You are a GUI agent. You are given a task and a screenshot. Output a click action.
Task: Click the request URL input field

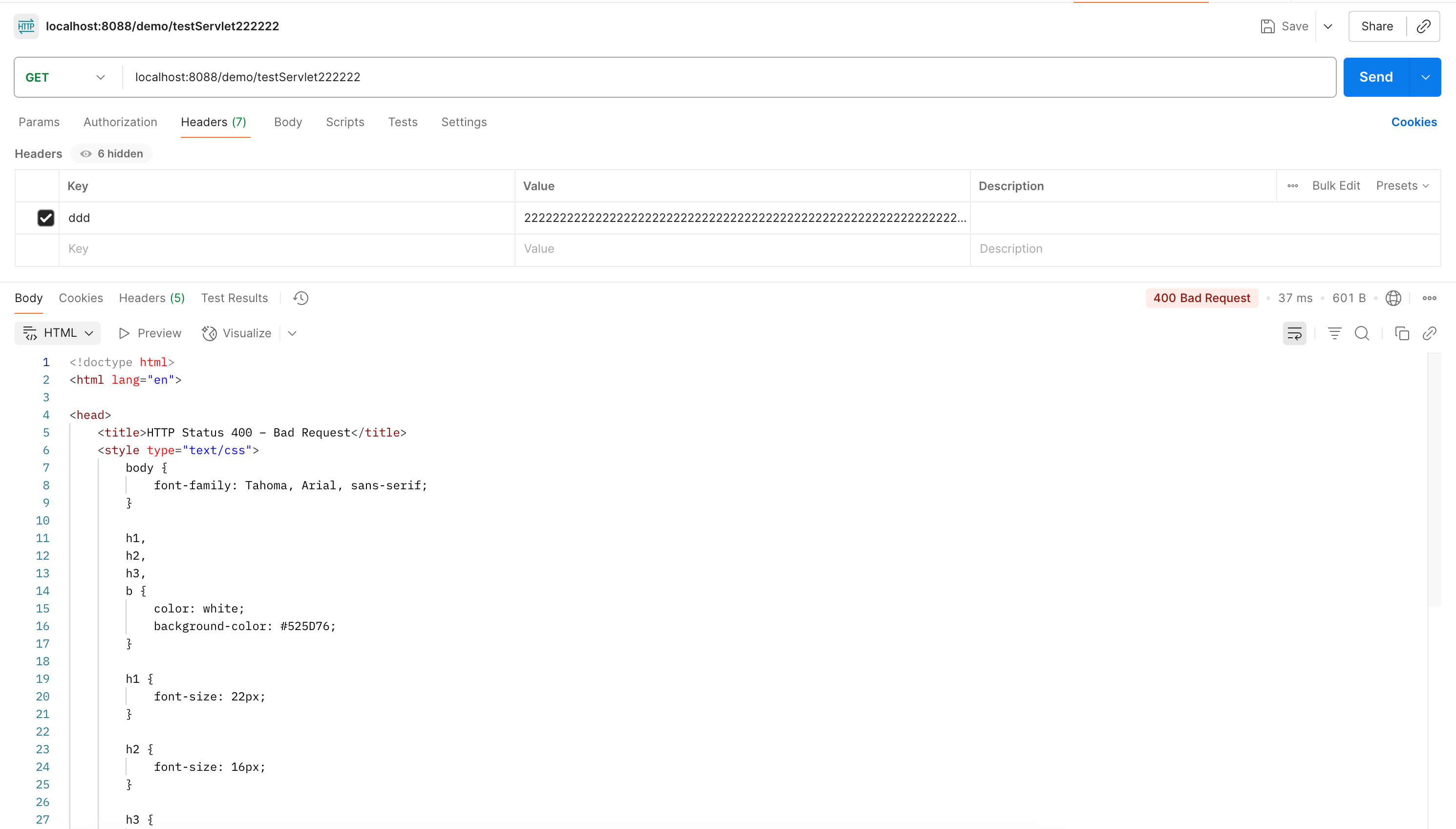pos(728,77)
